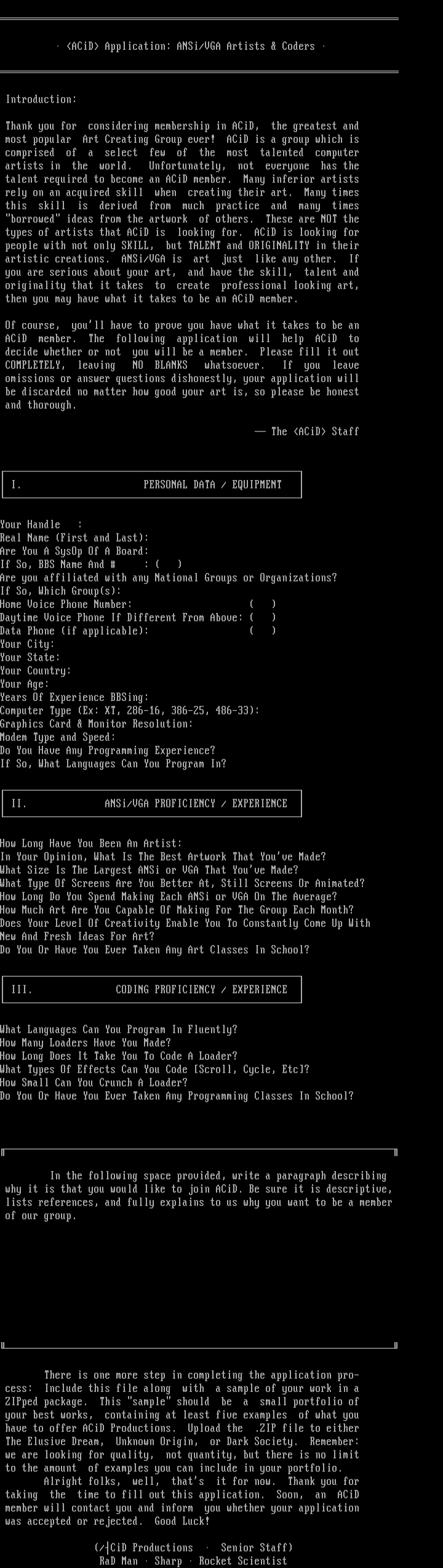
Task: Click the Data Phone area code parentheses
Action: pyautogui.click(x=263, y=631)
